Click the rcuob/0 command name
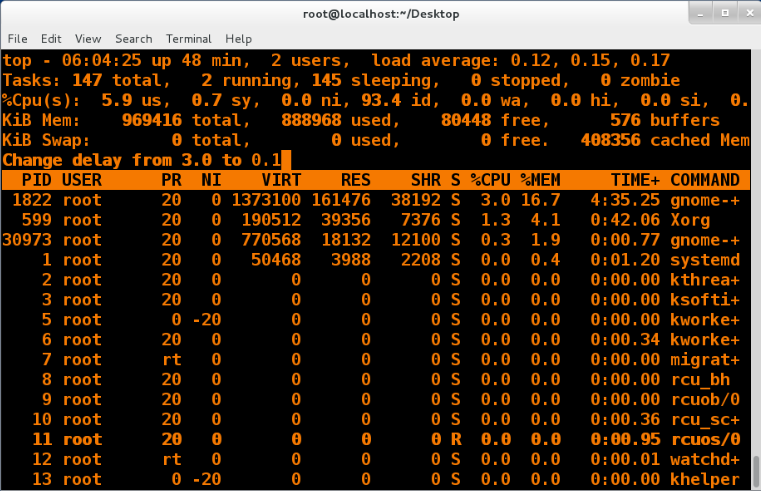 705,399
